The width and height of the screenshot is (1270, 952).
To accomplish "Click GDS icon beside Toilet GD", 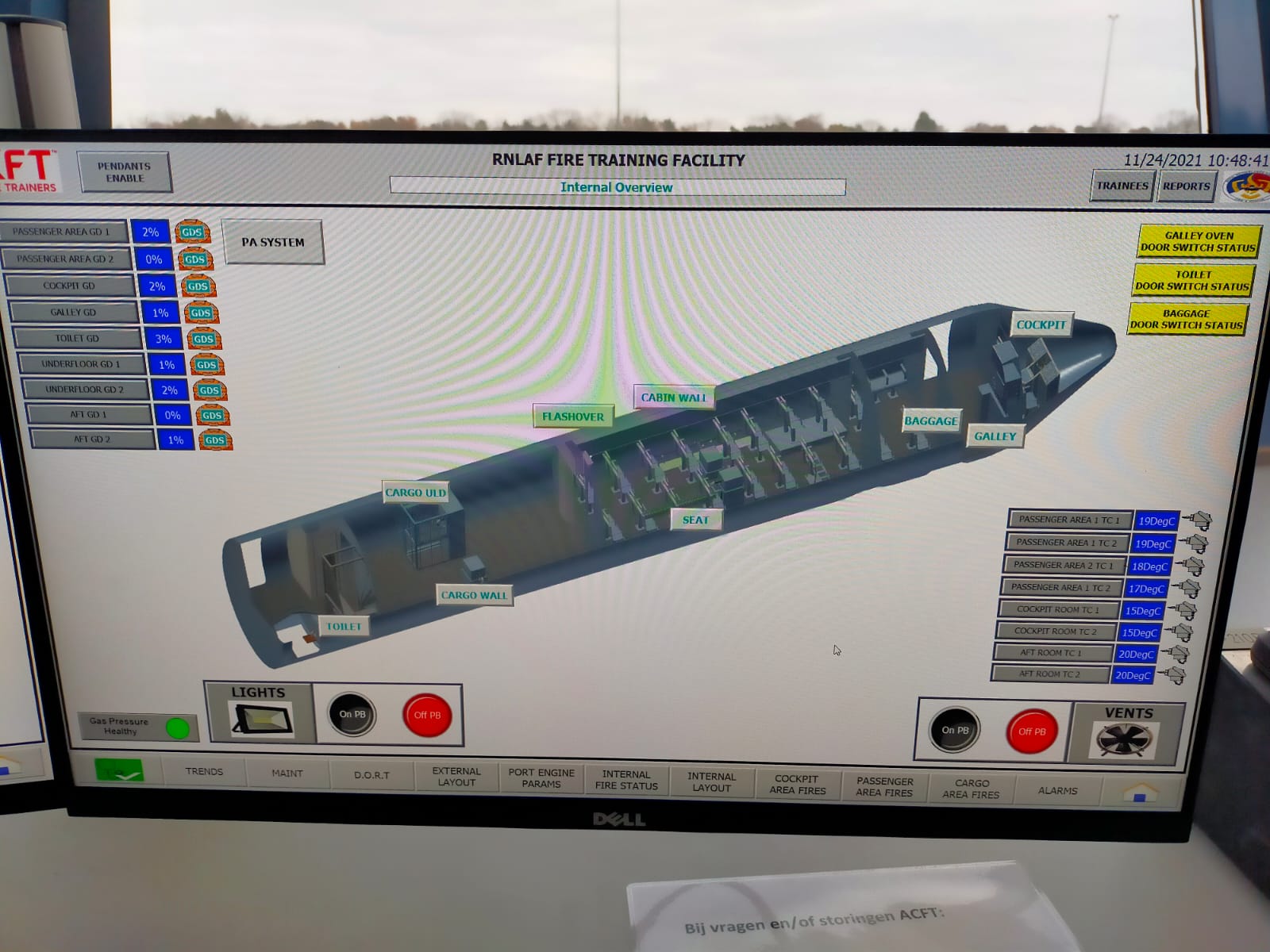I will [x=204, y=339].
